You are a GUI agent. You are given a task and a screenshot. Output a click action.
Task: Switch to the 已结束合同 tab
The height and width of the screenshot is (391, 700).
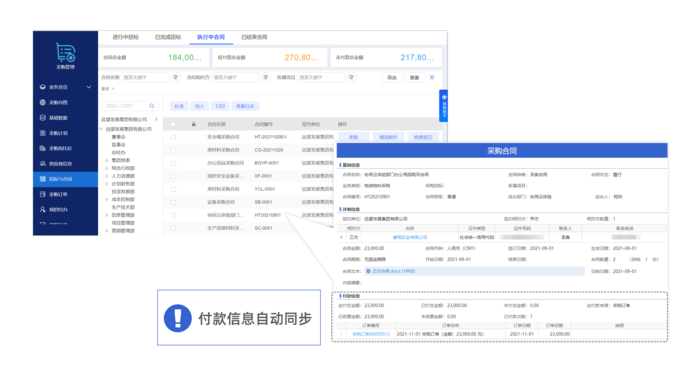[x=254, y=37]
